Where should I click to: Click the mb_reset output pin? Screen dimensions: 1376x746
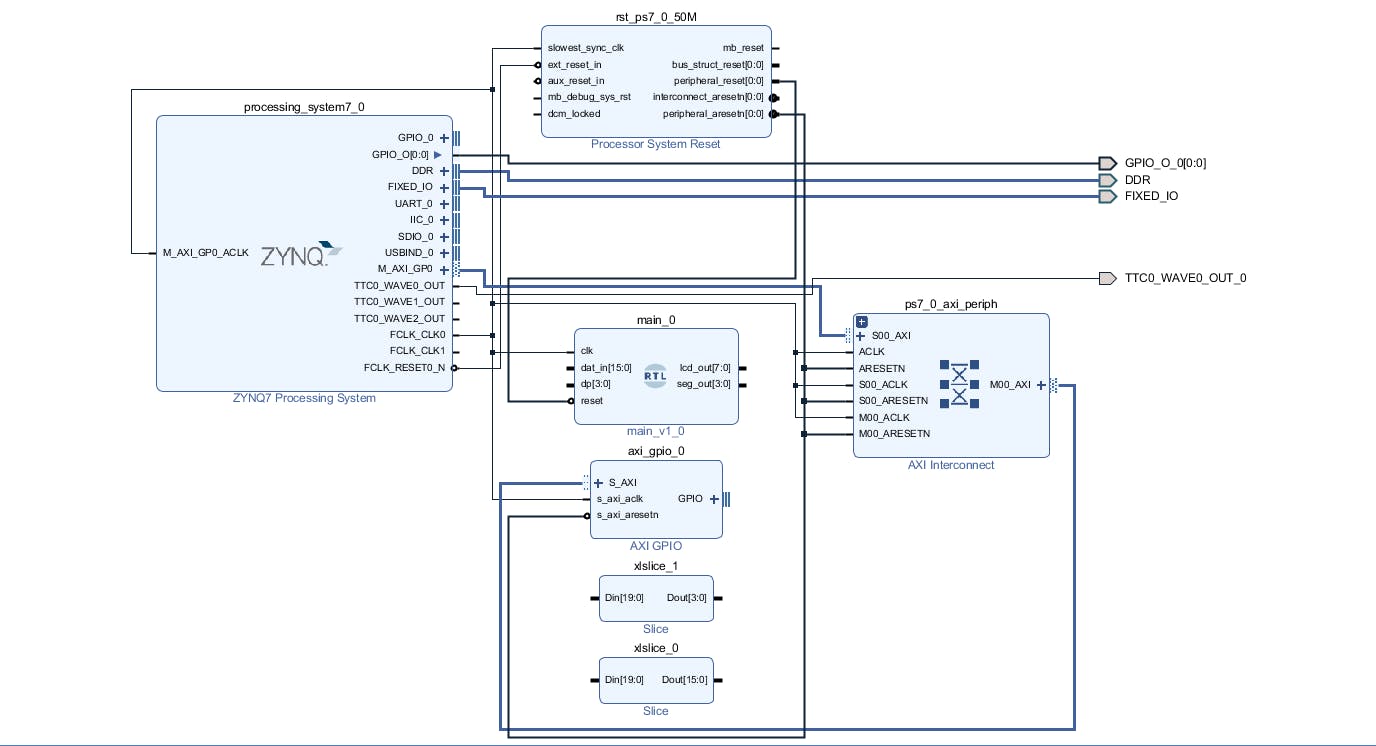tap(743, 47)
